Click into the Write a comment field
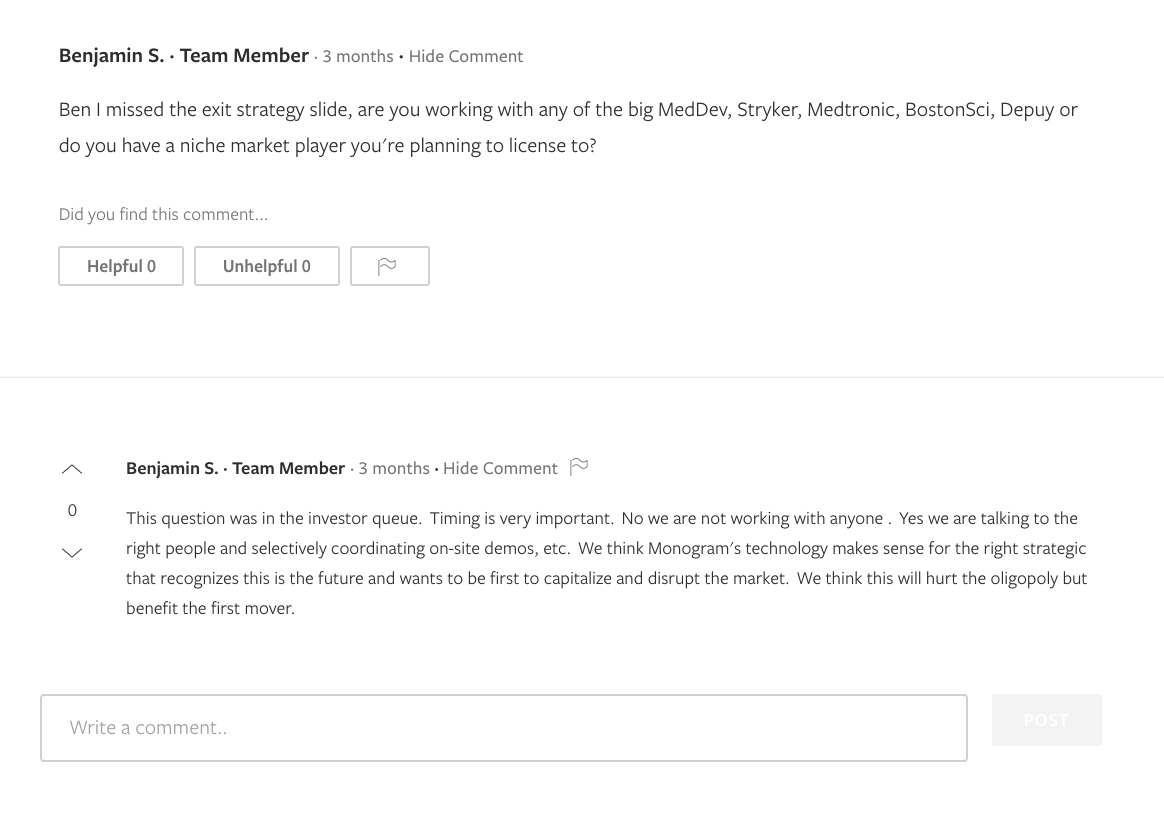Viewport: 1164px width, 840px height. (x=503, y=728)
